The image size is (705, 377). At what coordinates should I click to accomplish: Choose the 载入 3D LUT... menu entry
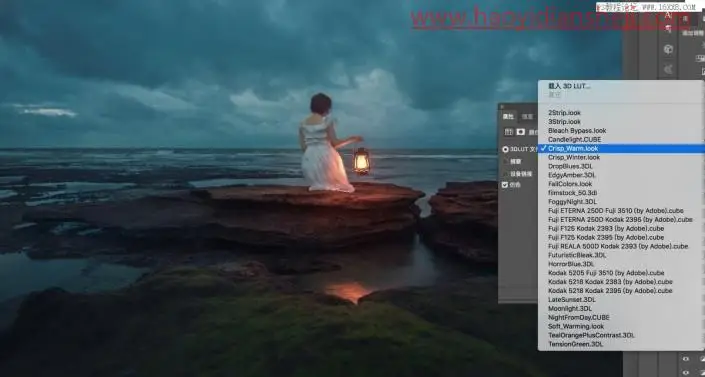[x=569, y=86]
